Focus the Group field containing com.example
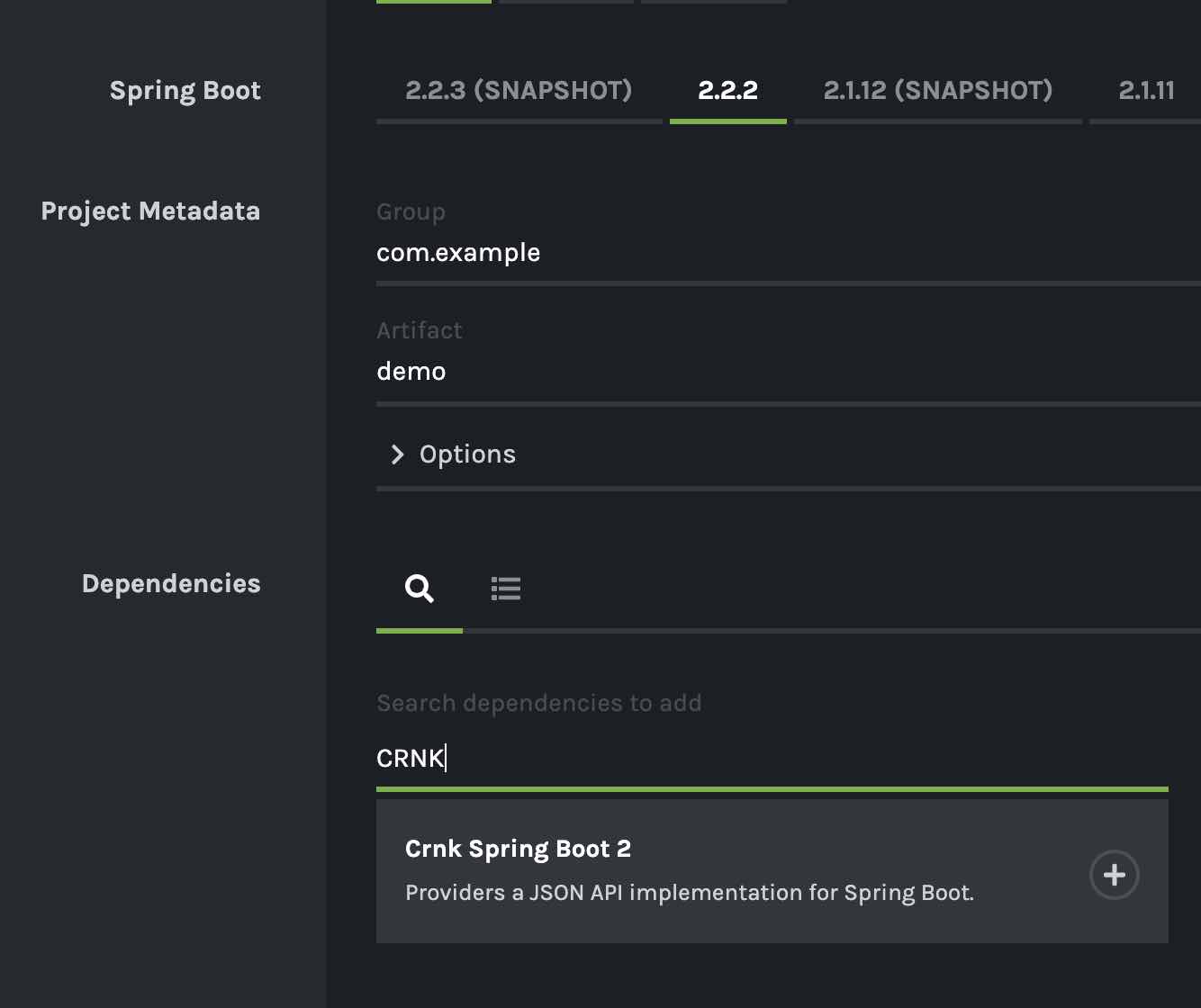 tap(789, 253)
